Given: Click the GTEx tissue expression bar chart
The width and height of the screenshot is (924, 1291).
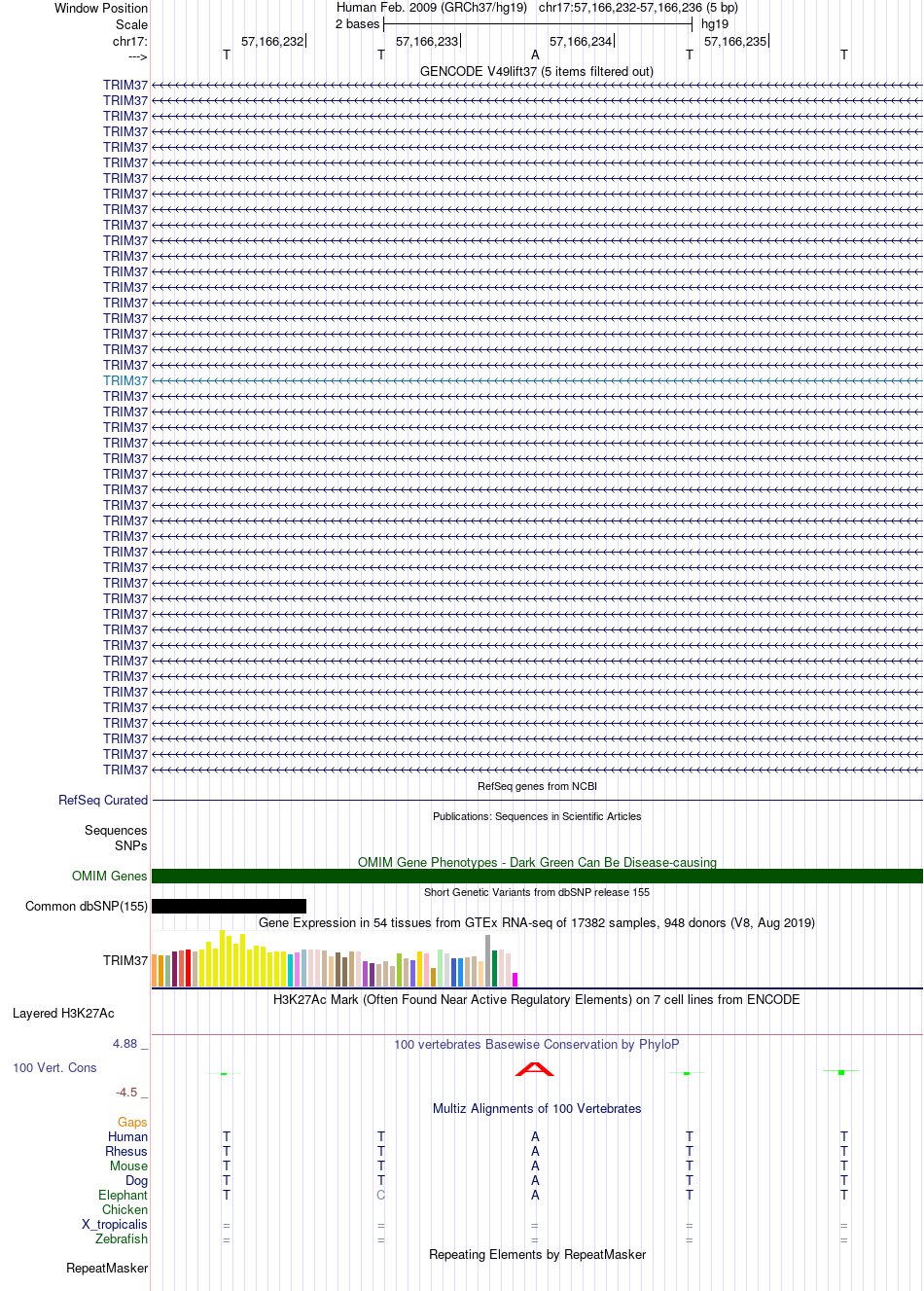Looking at the screenshot, I should pyautogui.click(x=335, y=959).
